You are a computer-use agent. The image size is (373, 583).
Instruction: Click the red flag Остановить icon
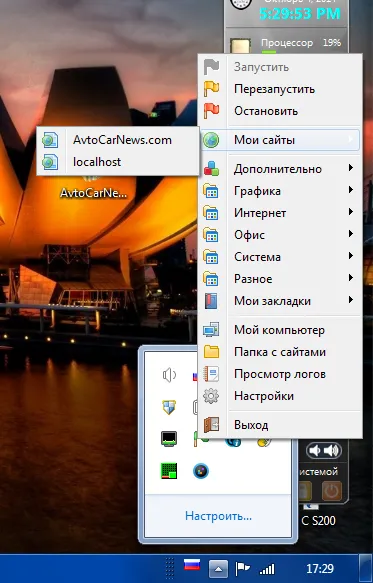click(211, 111)
